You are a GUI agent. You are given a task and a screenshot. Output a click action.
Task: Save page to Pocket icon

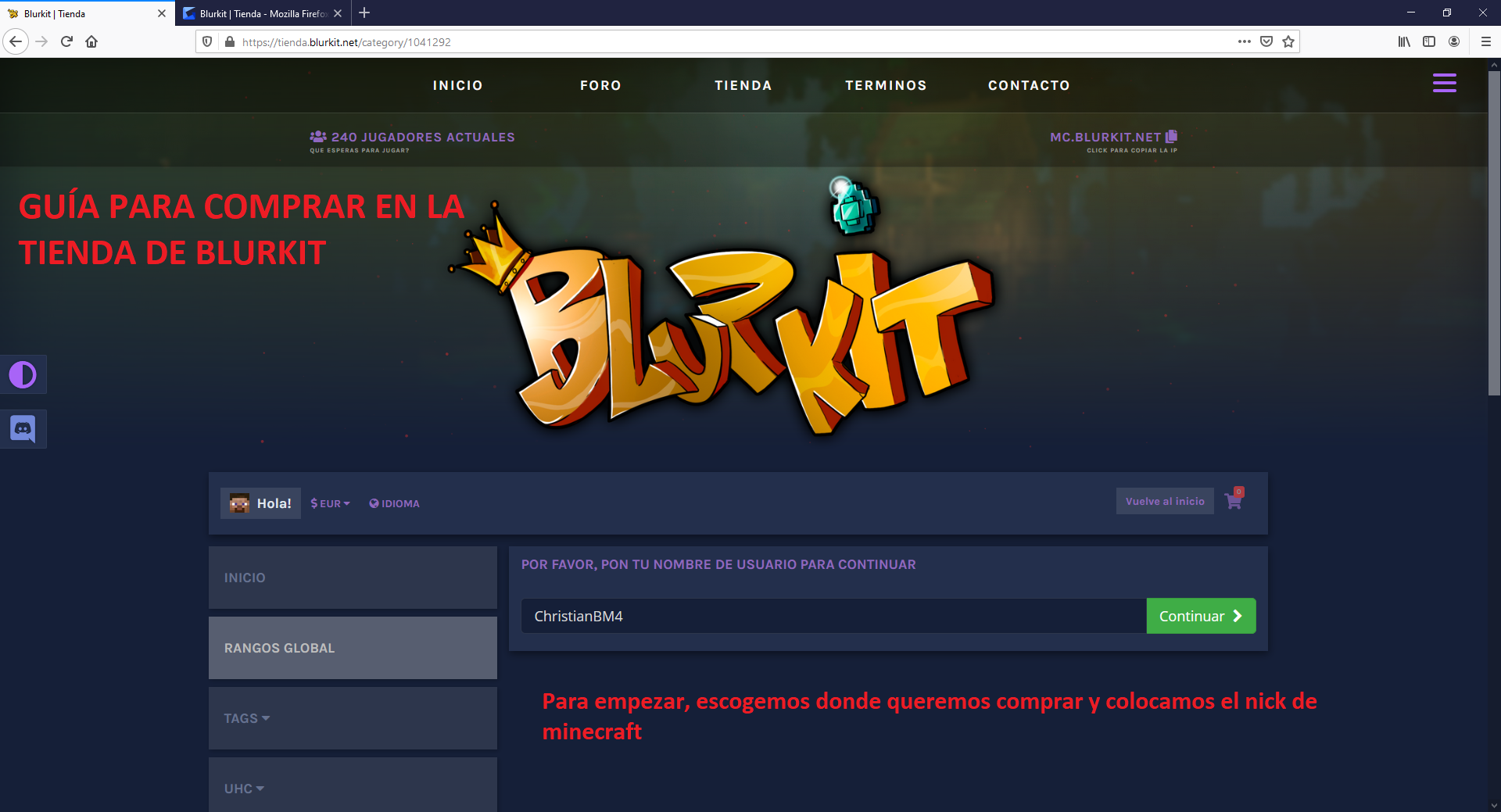click(1266, 41)
